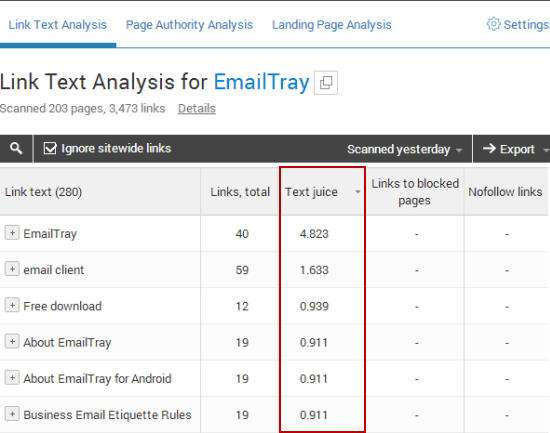Select the 4.823 text juice value

(x=314, y=234)
